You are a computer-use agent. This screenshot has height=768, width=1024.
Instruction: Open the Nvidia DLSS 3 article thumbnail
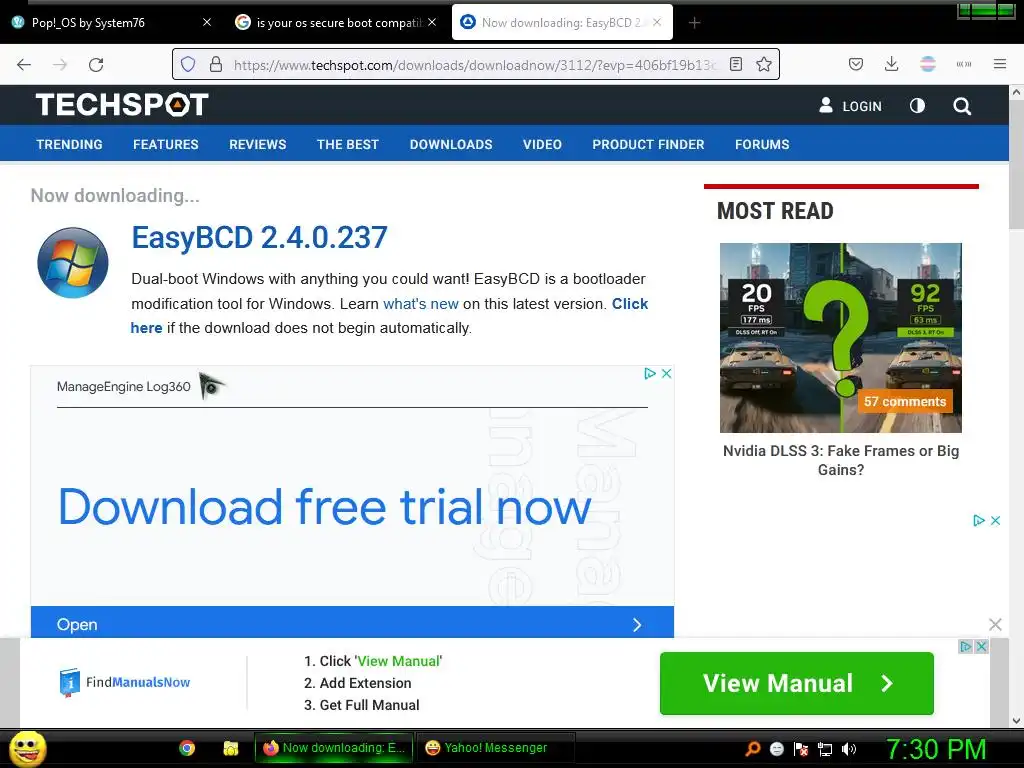[x=840, y=338]
